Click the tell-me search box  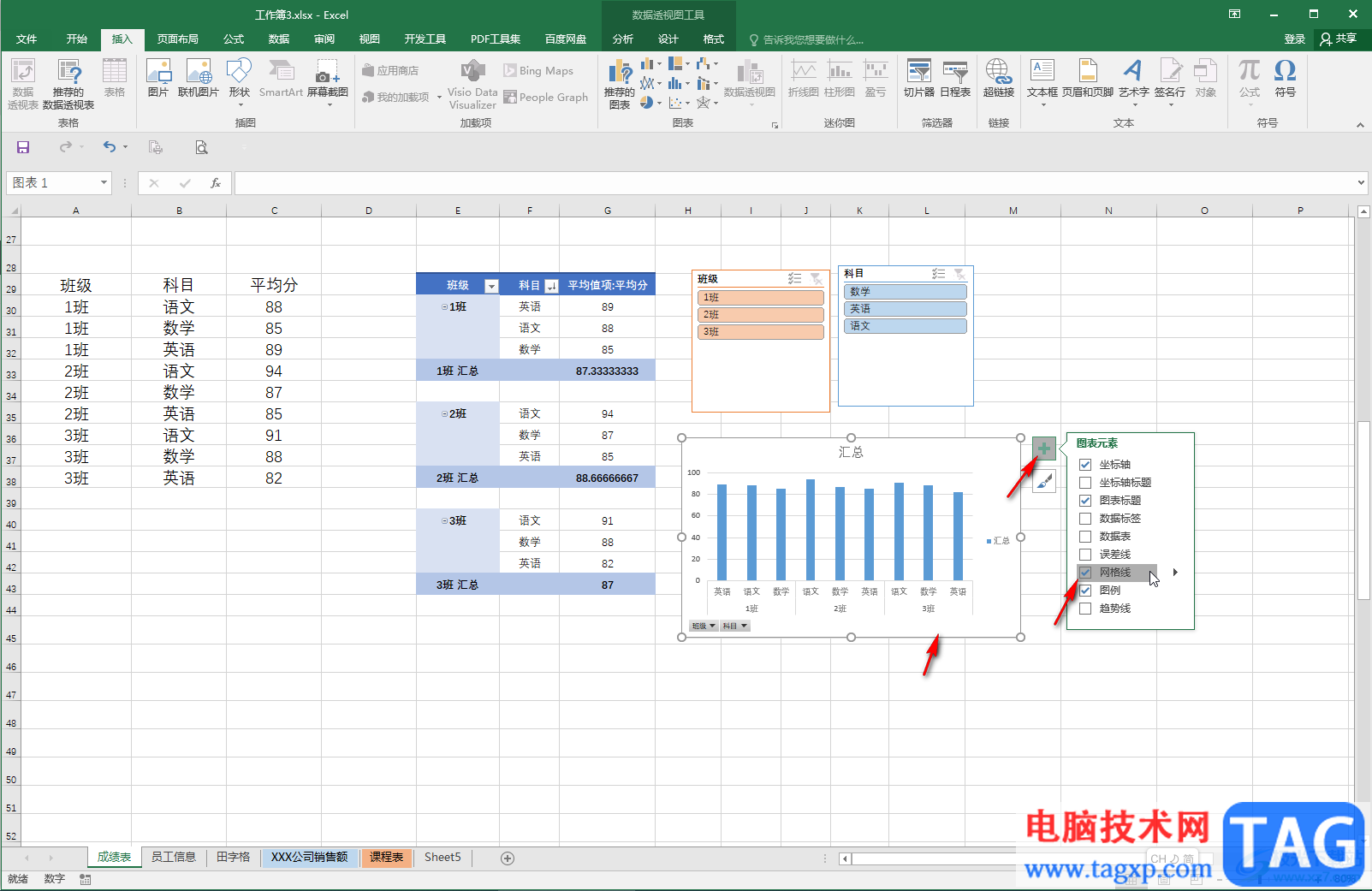tap(806, 40)
